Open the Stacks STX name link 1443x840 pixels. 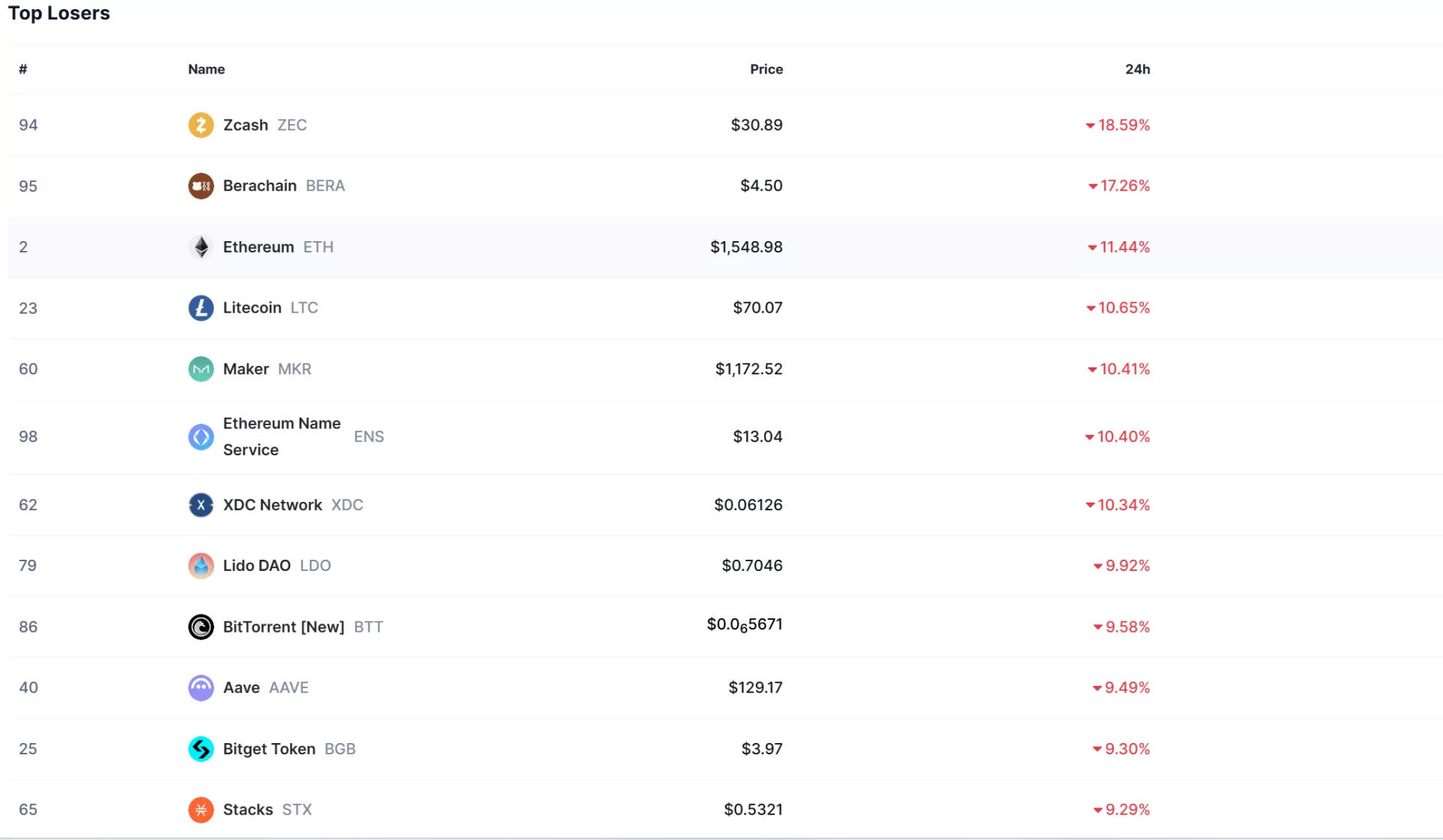[248, 810]
